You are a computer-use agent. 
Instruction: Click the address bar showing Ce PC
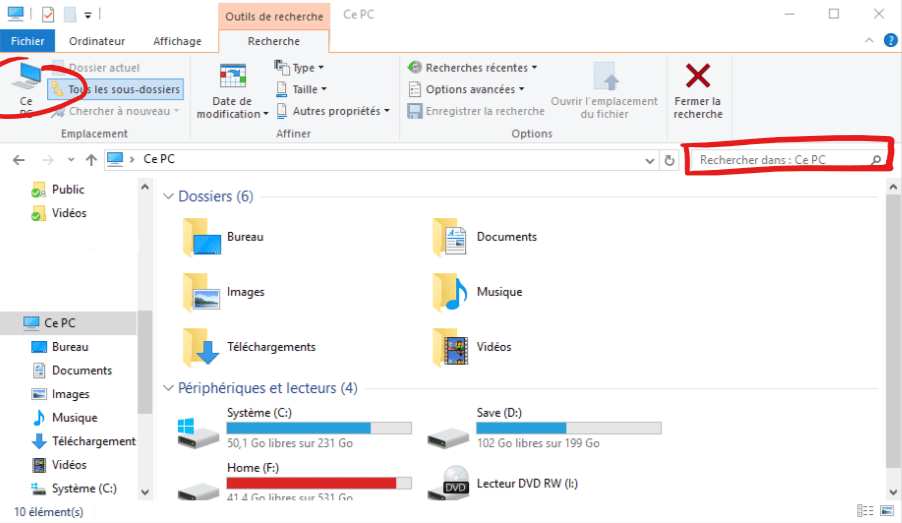point(380,159)
